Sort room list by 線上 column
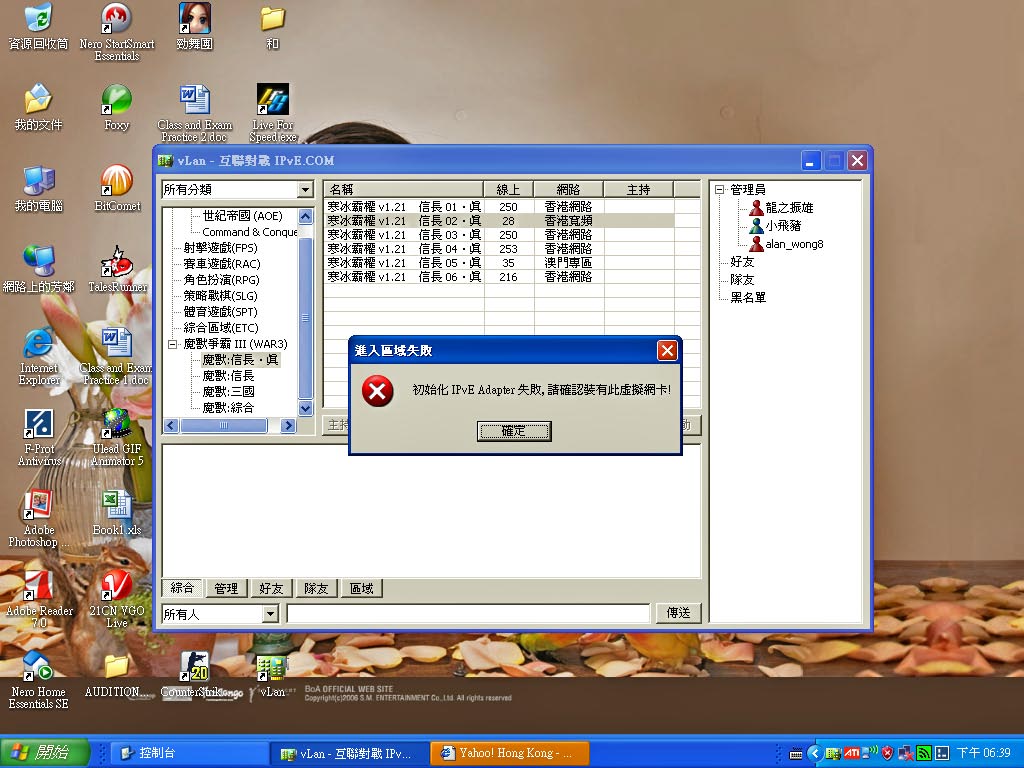1024x768 pixels. point(509,189)
